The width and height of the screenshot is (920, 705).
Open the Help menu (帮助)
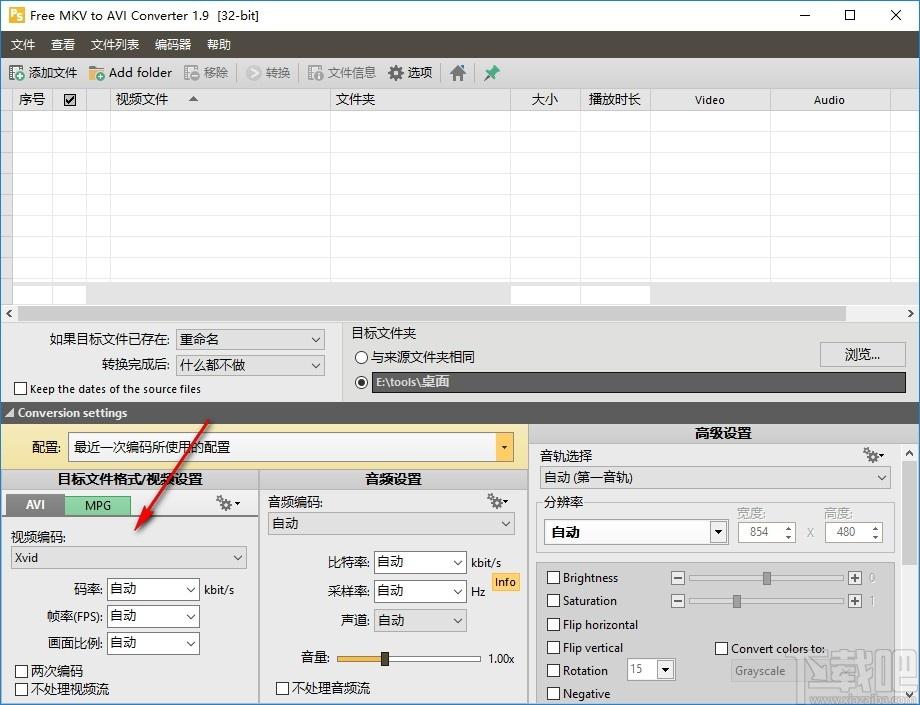click(218, 45)
